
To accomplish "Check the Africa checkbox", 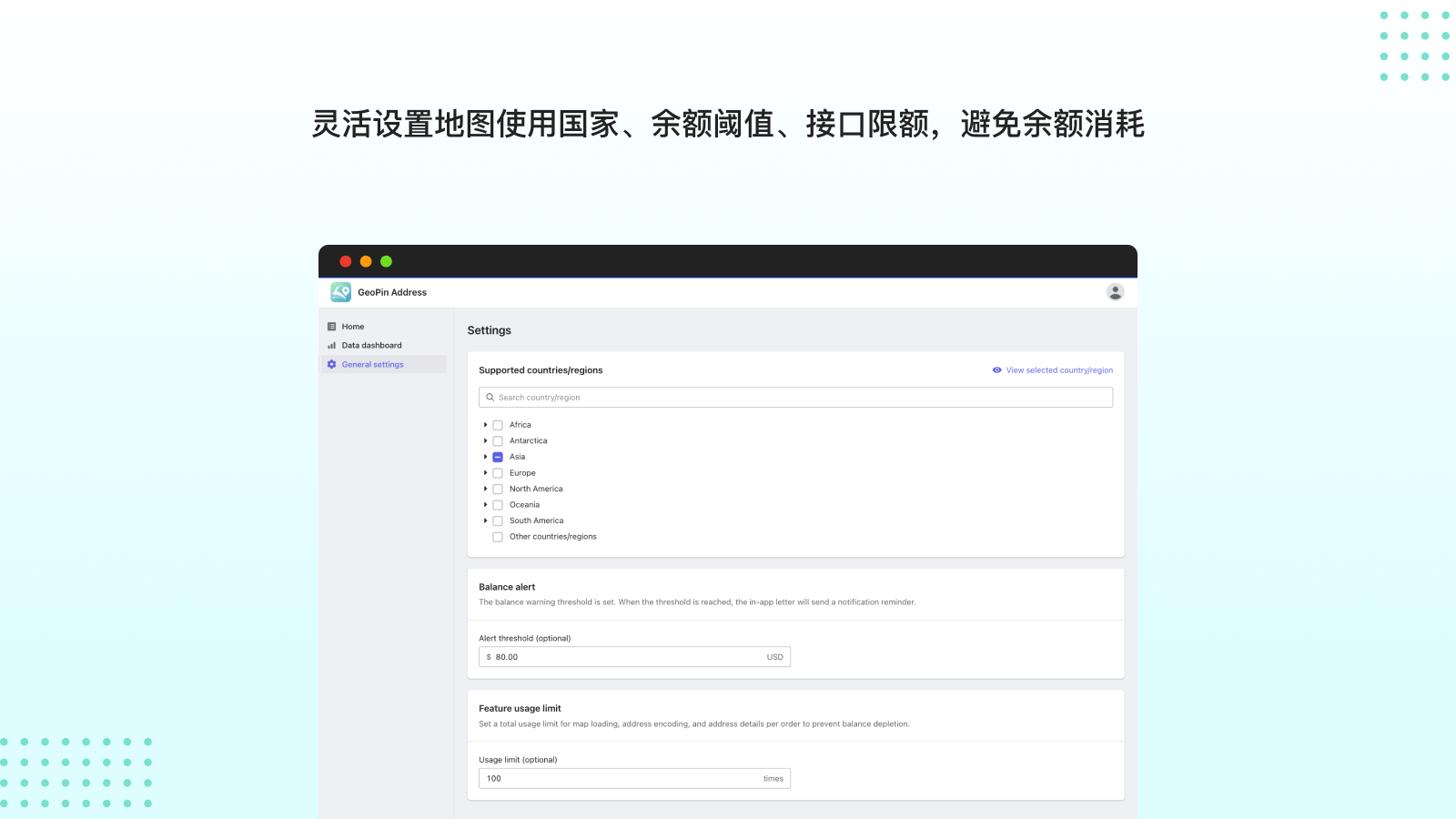I will tap(498, 425).
